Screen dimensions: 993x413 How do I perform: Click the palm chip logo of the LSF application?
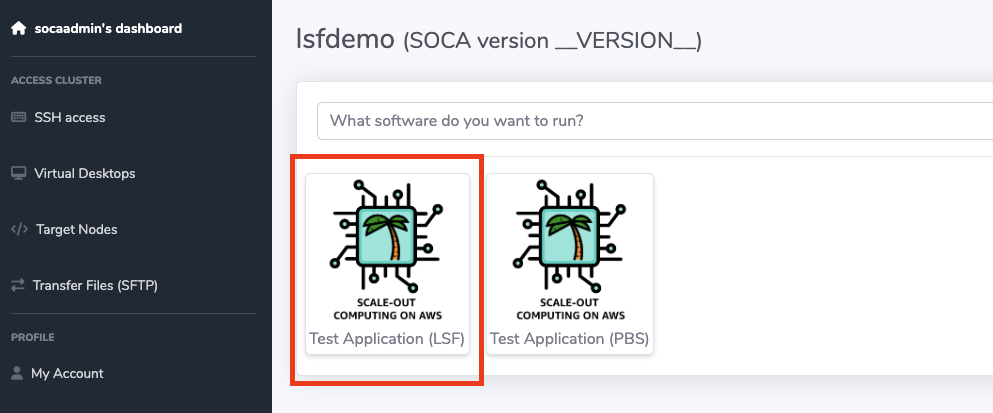pos(387,237)
